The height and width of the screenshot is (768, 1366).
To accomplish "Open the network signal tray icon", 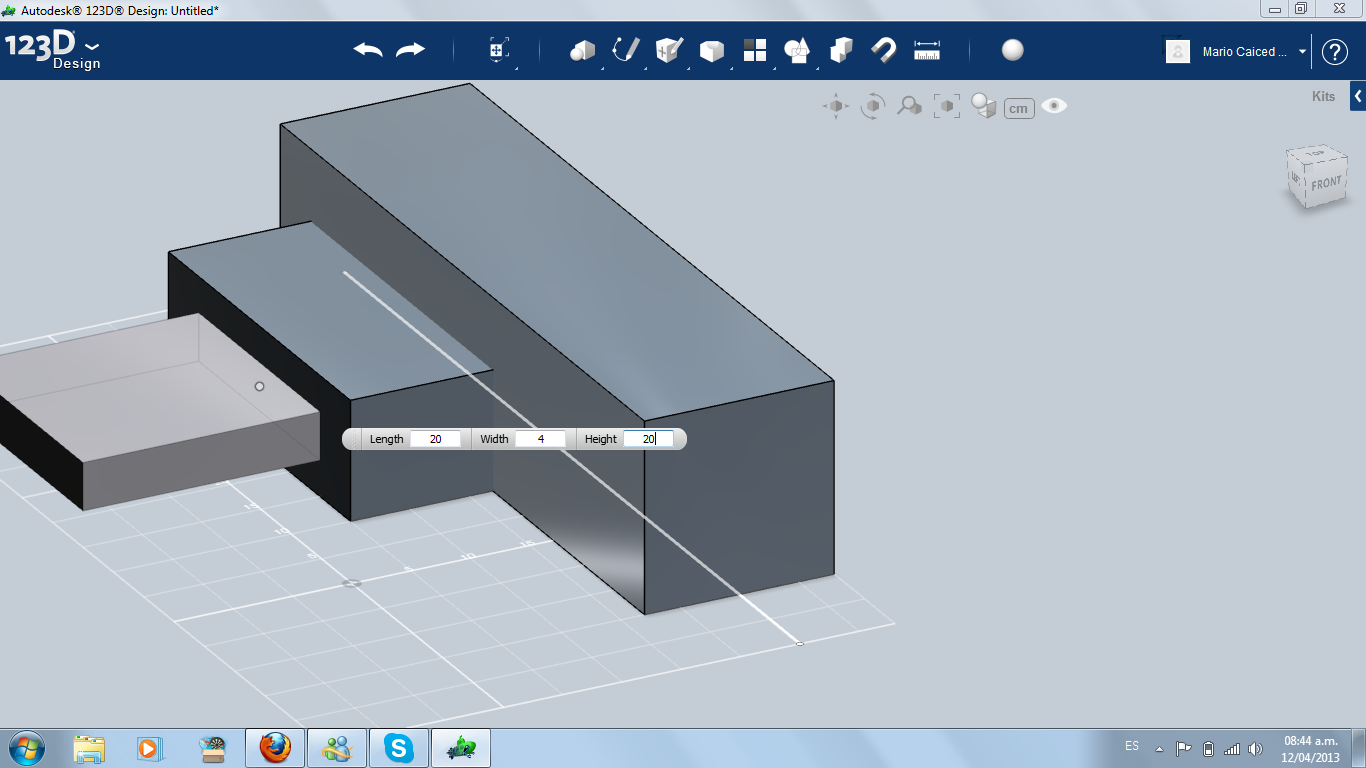I will [1232, 749].
